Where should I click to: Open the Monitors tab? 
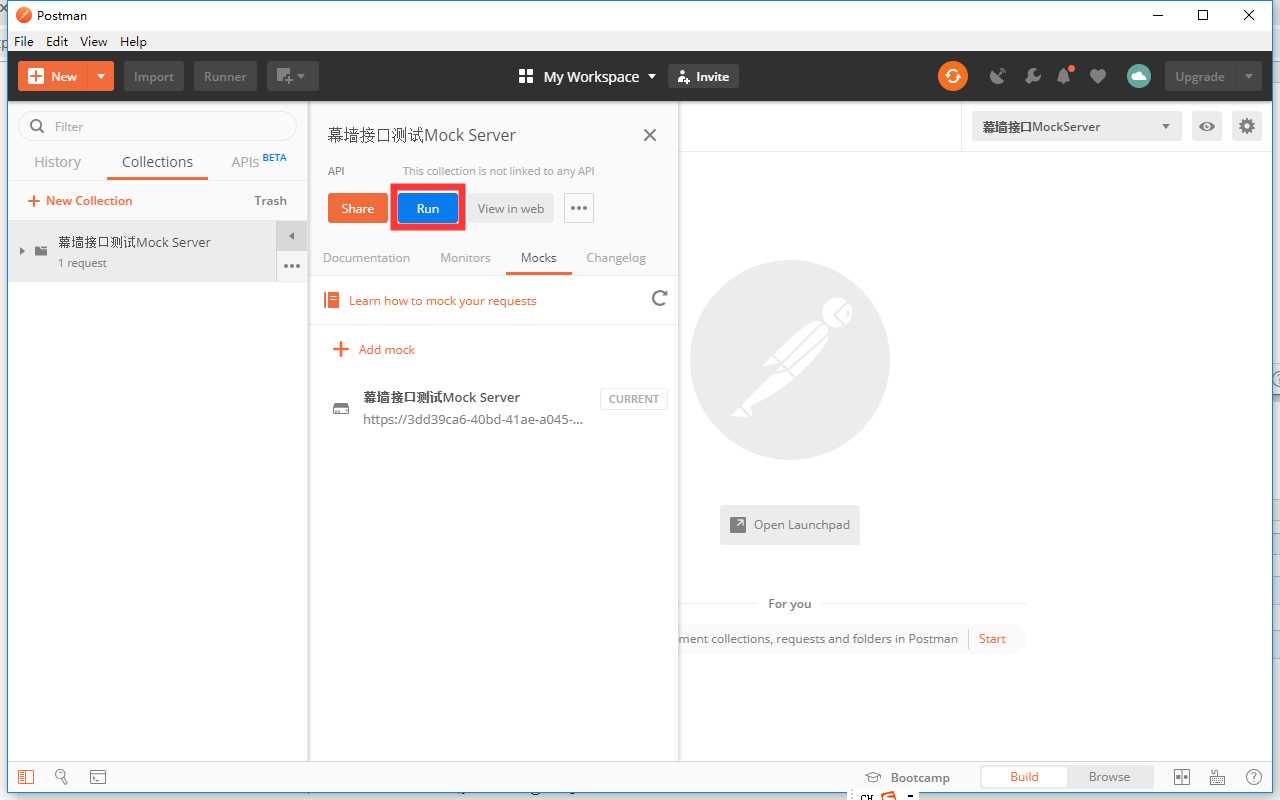click(465, 257)
